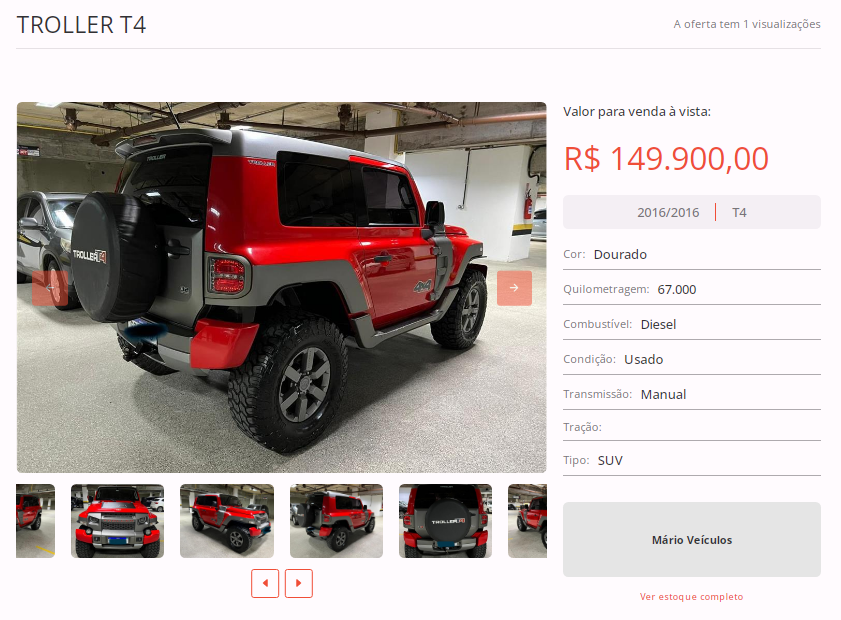Click the thumbnail carousel left arrow button
841x620 pixels.
(x=265, y=583)
